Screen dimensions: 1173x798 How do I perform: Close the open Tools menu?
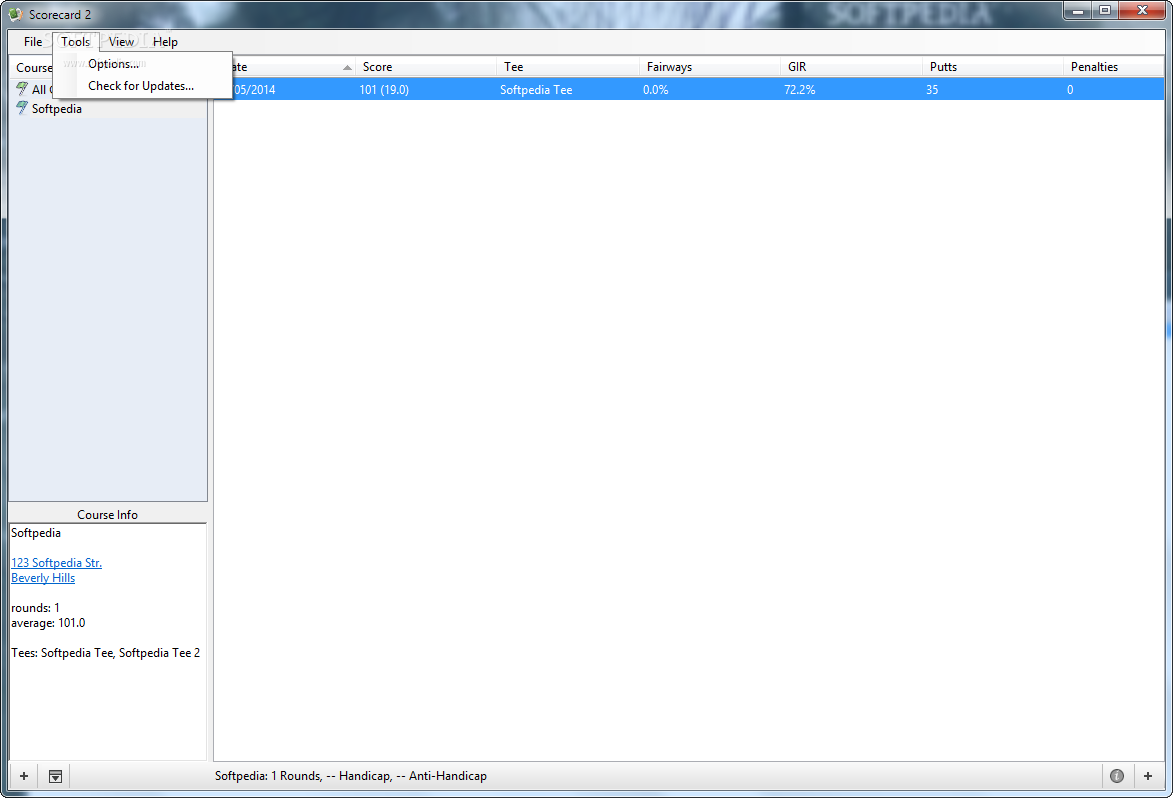point(76,42)
